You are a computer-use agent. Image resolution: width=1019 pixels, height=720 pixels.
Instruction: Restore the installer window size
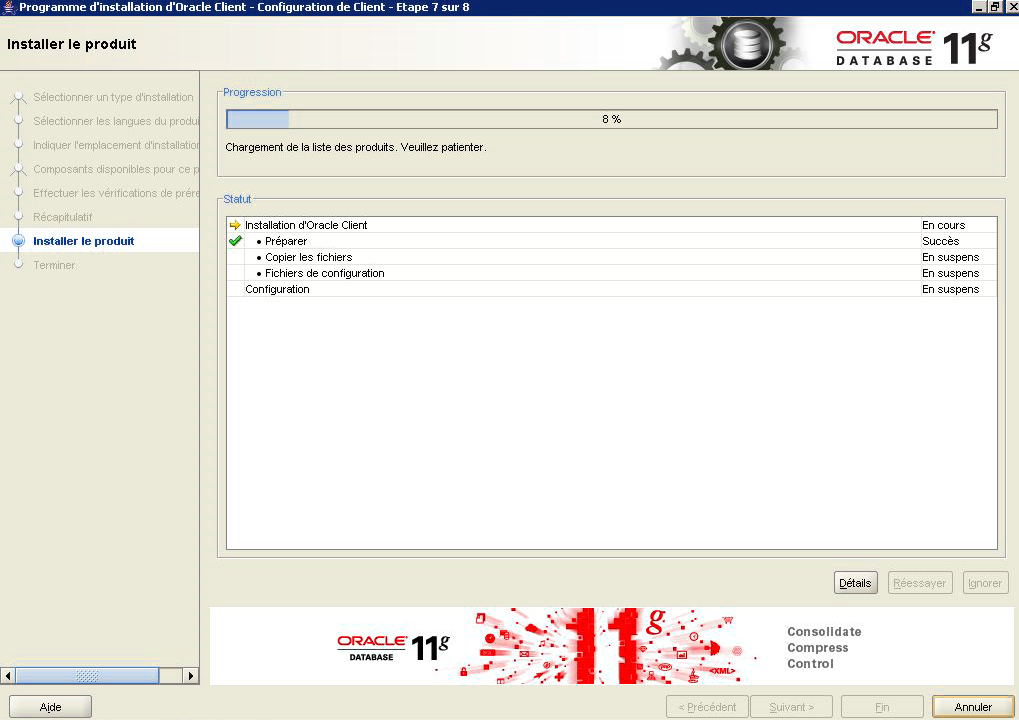[995, 6]
